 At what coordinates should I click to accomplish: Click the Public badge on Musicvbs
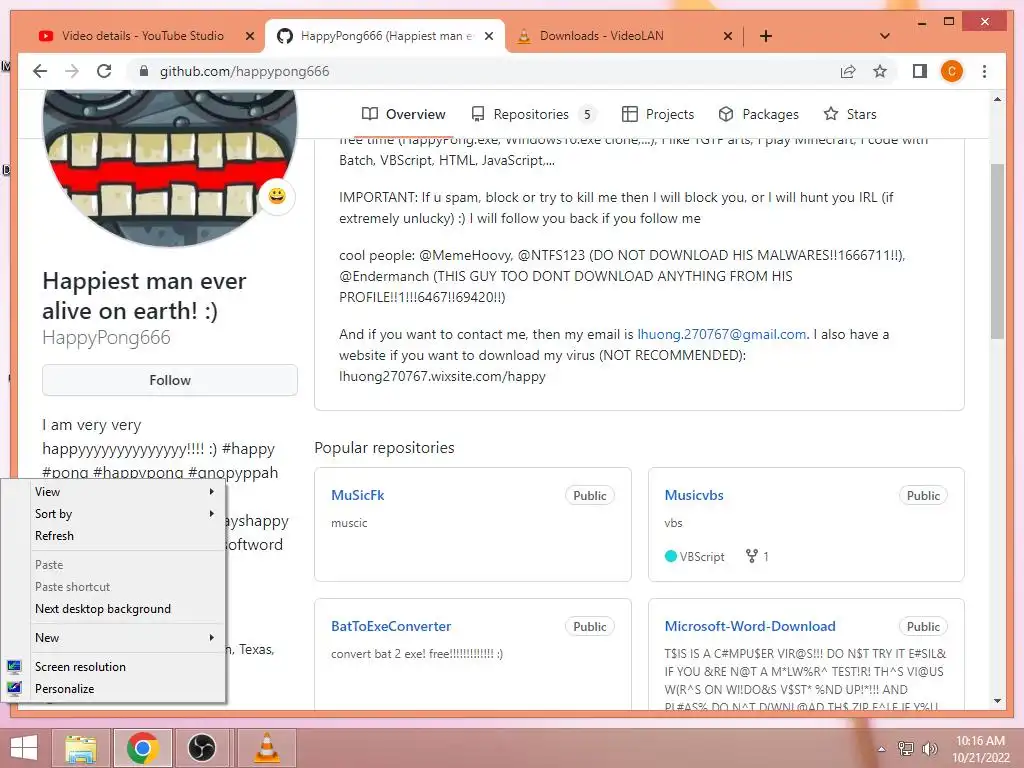(923, 496)
